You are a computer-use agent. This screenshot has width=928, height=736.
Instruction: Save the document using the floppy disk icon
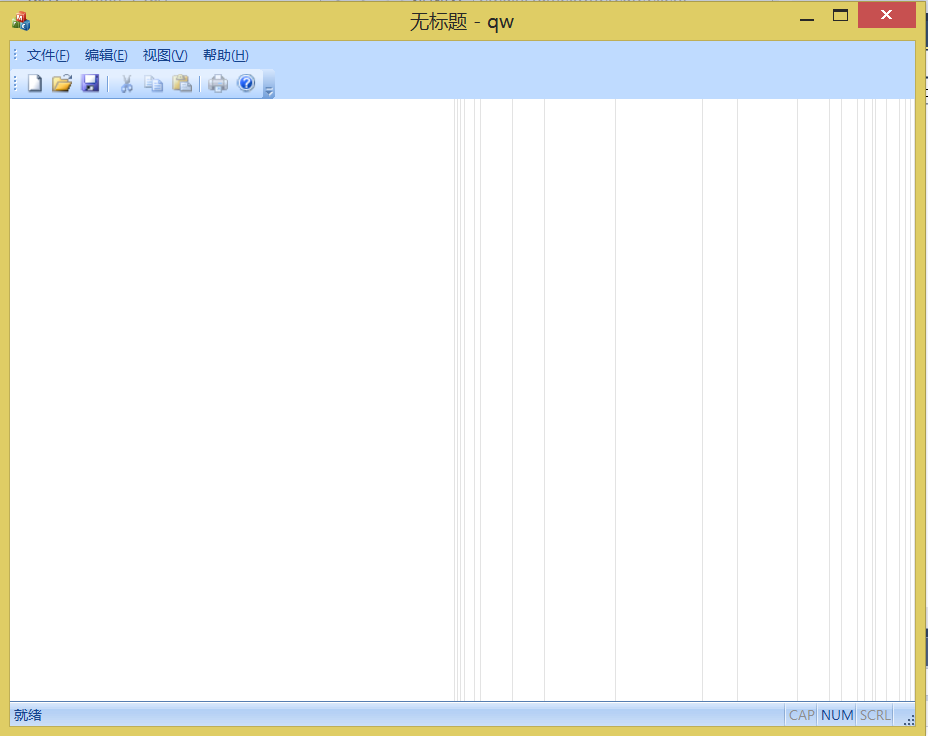90,83
